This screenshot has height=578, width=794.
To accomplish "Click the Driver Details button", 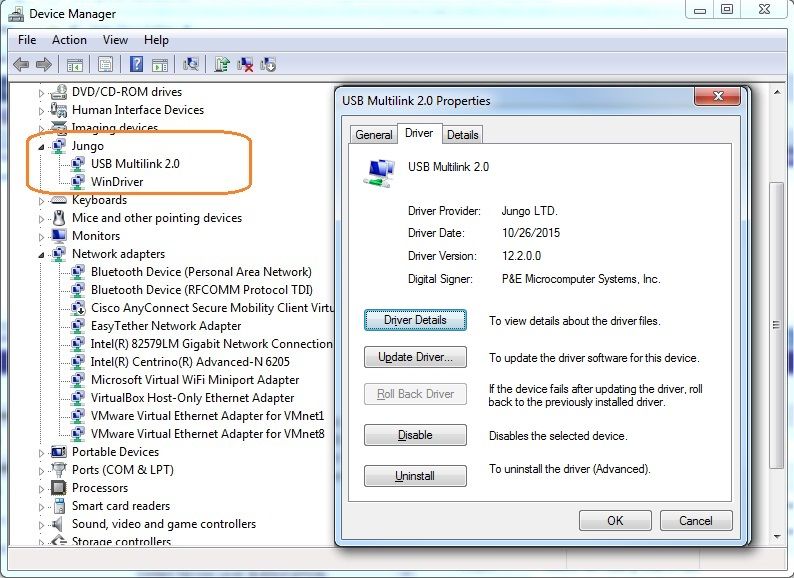I will [415, 320].
